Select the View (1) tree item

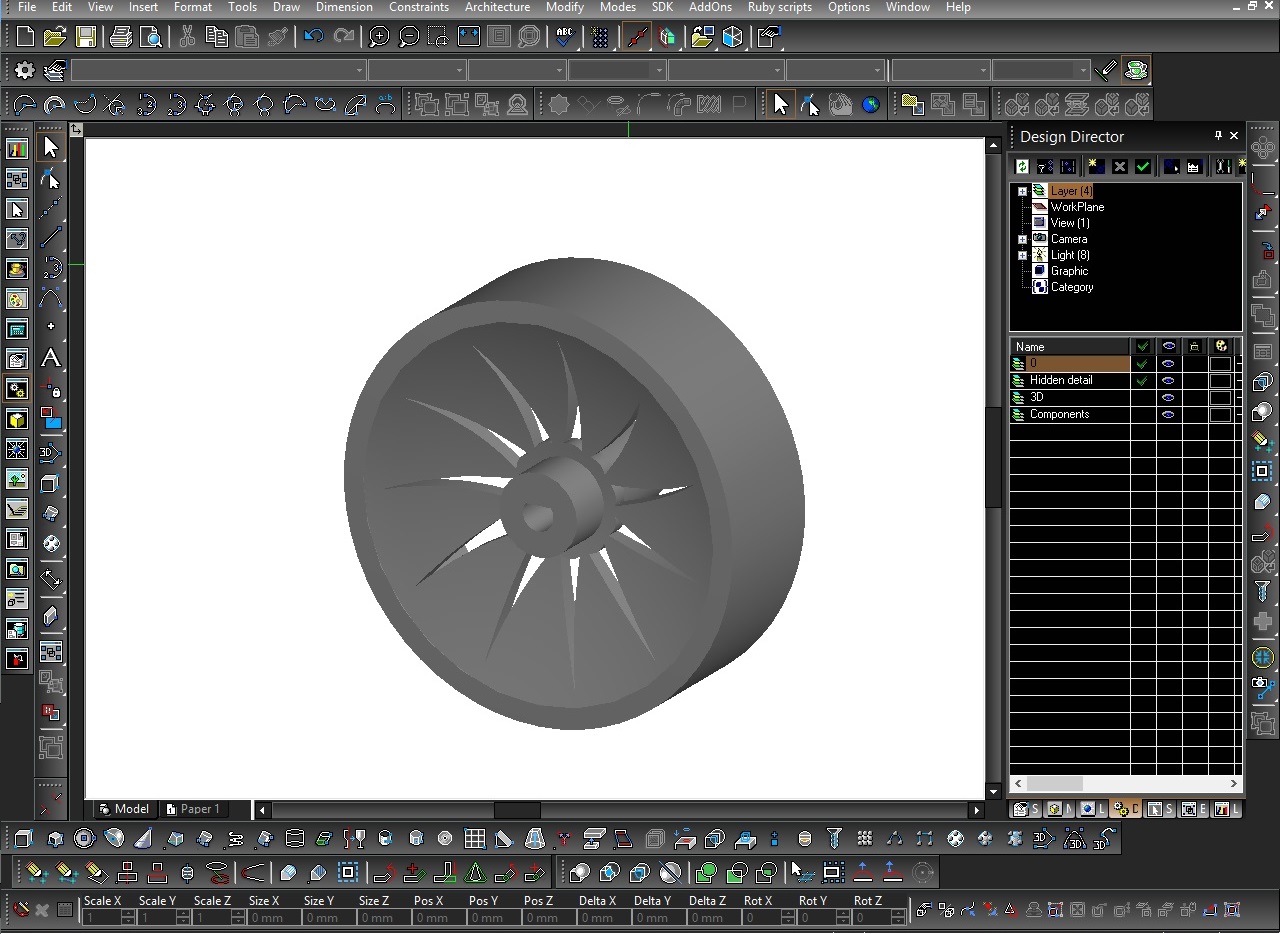tap(1070, 223)
